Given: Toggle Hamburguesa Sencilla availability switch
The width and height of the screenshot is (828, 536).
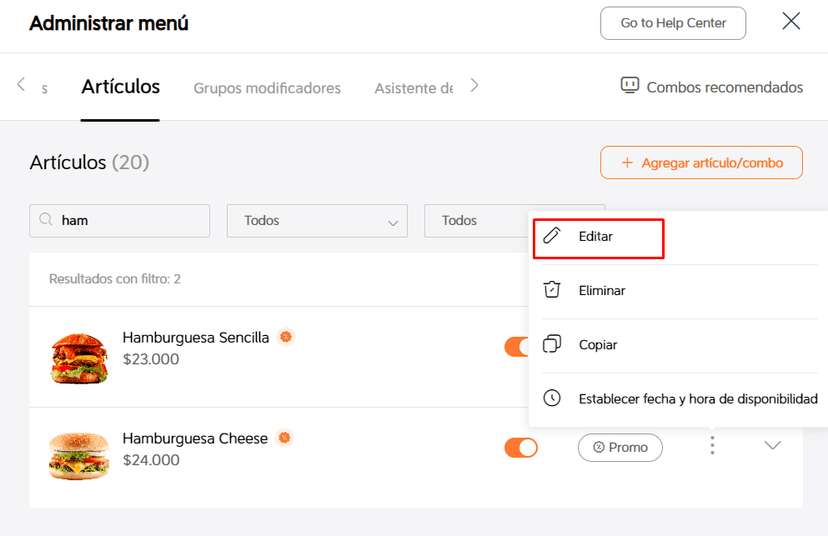Looking at the screenshot, I should pyautogui.click(x=516, y=347).
